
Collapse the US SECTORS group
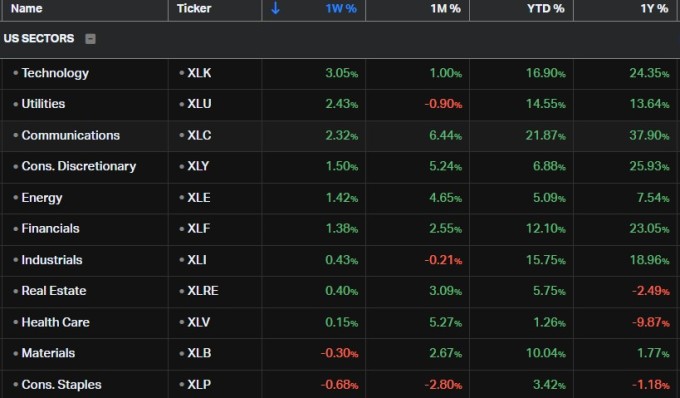pos(90,39)
